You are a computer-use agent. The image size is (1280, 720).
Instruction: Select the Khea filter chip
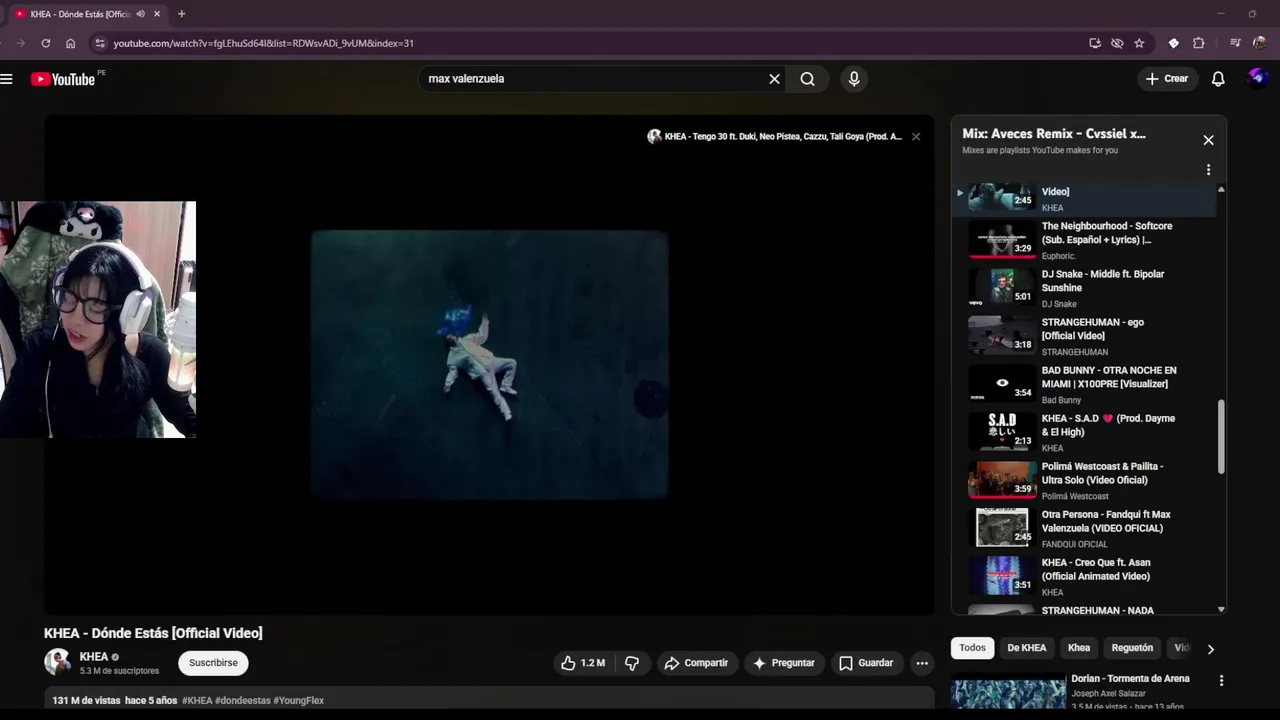(1079, 648)
